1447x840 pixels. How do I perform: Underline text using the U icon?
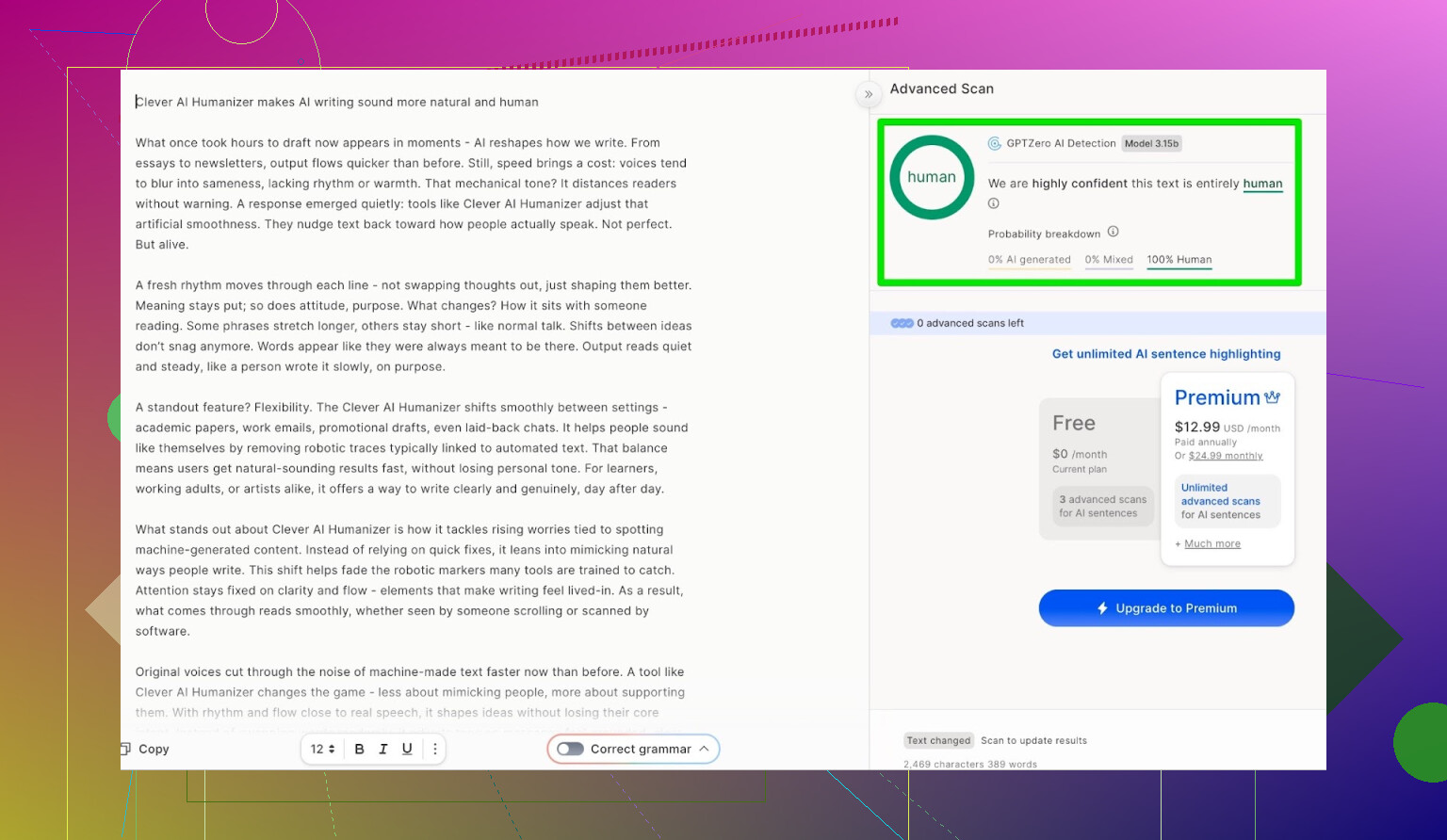tap(407, 750)
